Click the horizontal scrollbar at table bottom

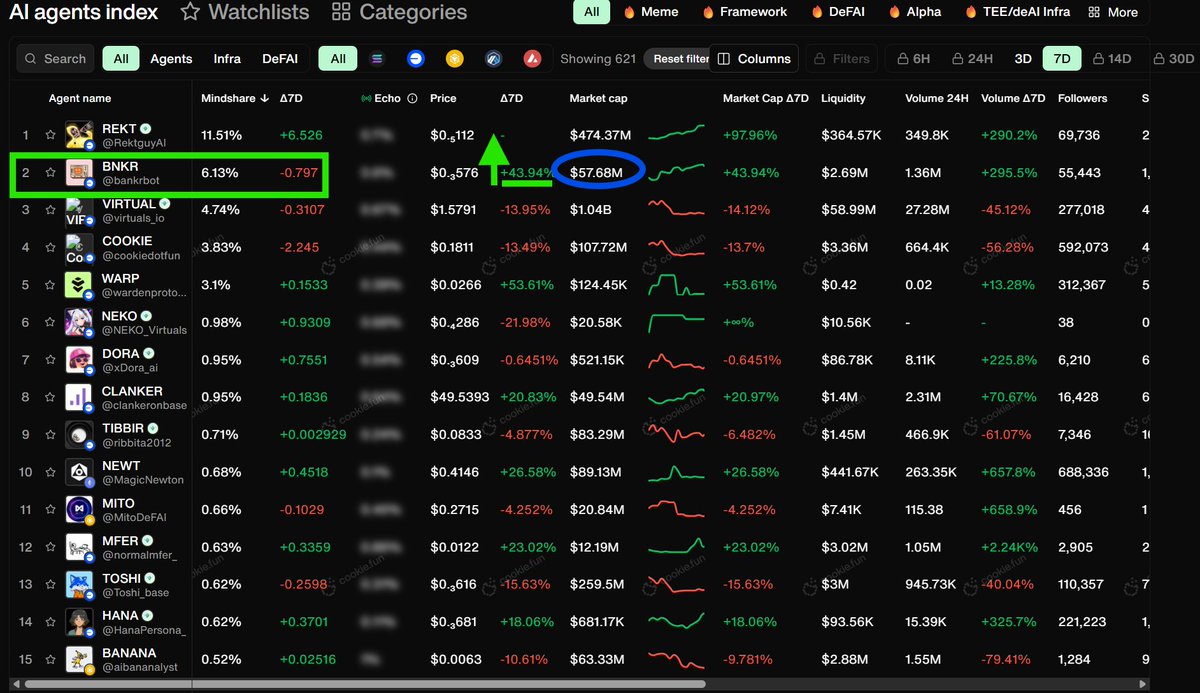click(x=365, y=685)
